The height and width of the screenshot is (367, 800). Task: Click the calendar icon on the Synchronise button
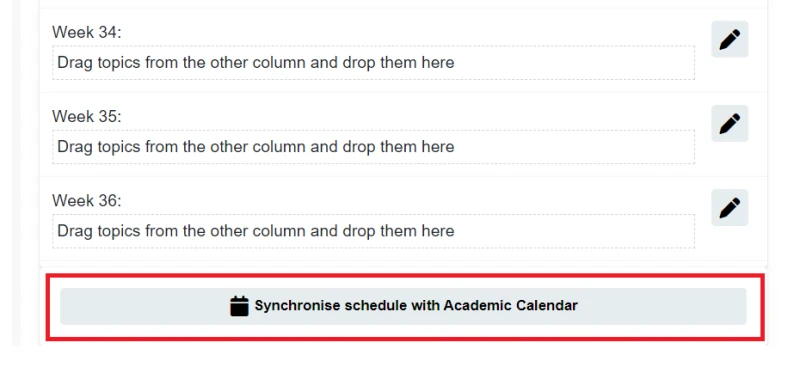pyautogui.click(x=239, y=306)
